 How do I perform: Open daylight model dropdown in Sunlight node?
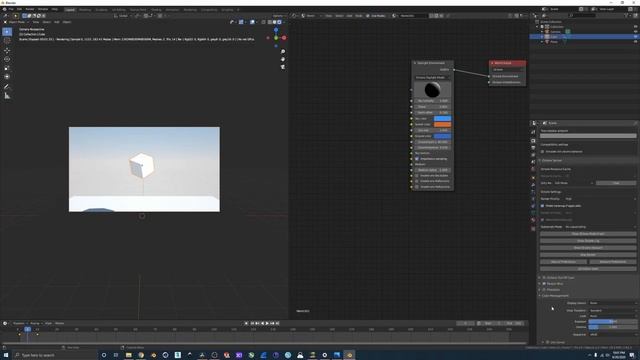[x=432, y=78]
